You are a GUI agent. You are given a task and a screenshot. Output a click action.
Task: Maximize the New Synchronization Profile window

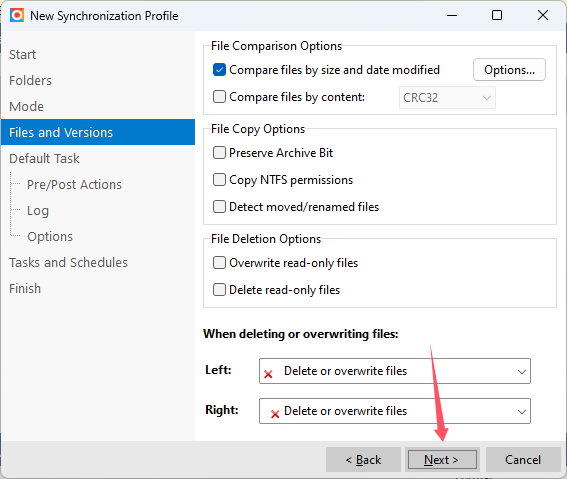coord(497,15)
